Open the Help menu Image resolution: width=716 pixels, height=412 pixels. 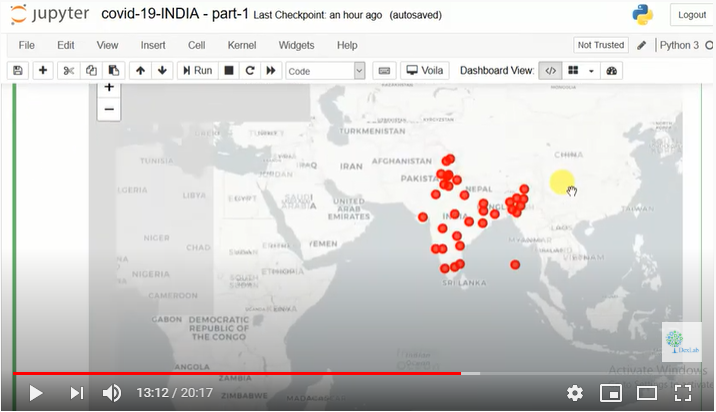click(x=347, y=45)
